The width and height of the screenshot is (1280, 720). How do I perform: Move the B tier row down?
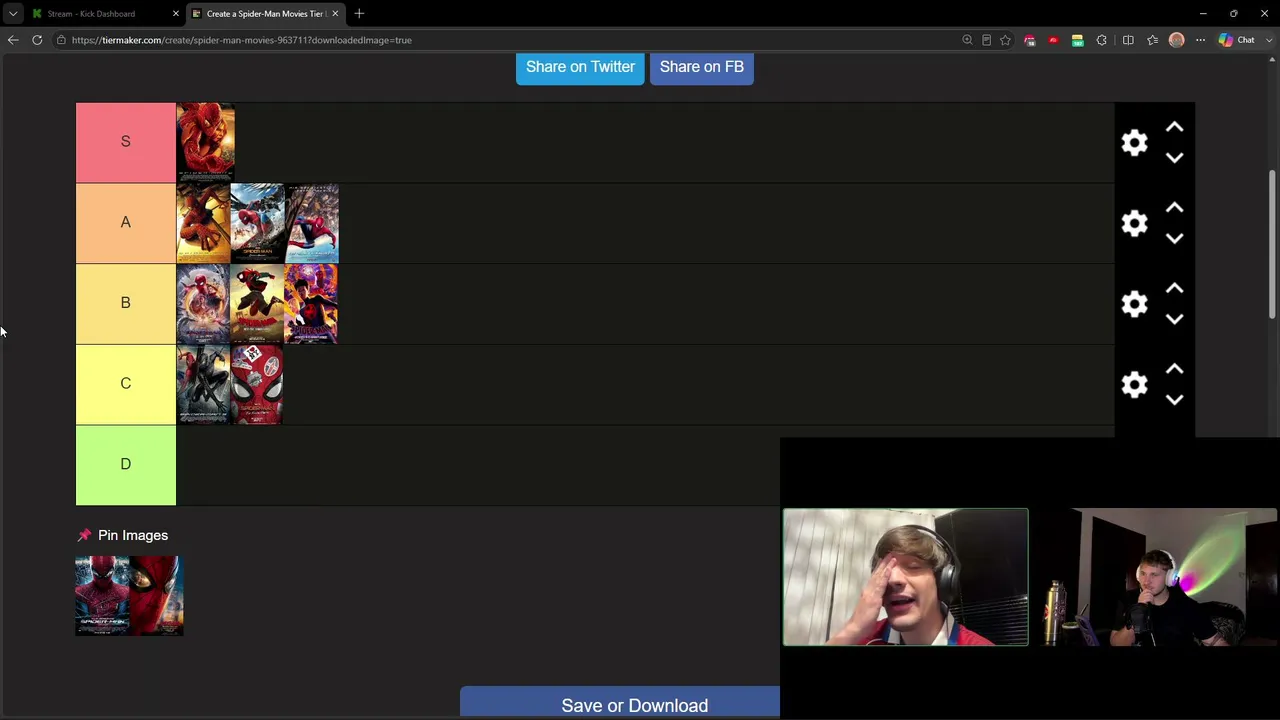(x=1174, y=320)
